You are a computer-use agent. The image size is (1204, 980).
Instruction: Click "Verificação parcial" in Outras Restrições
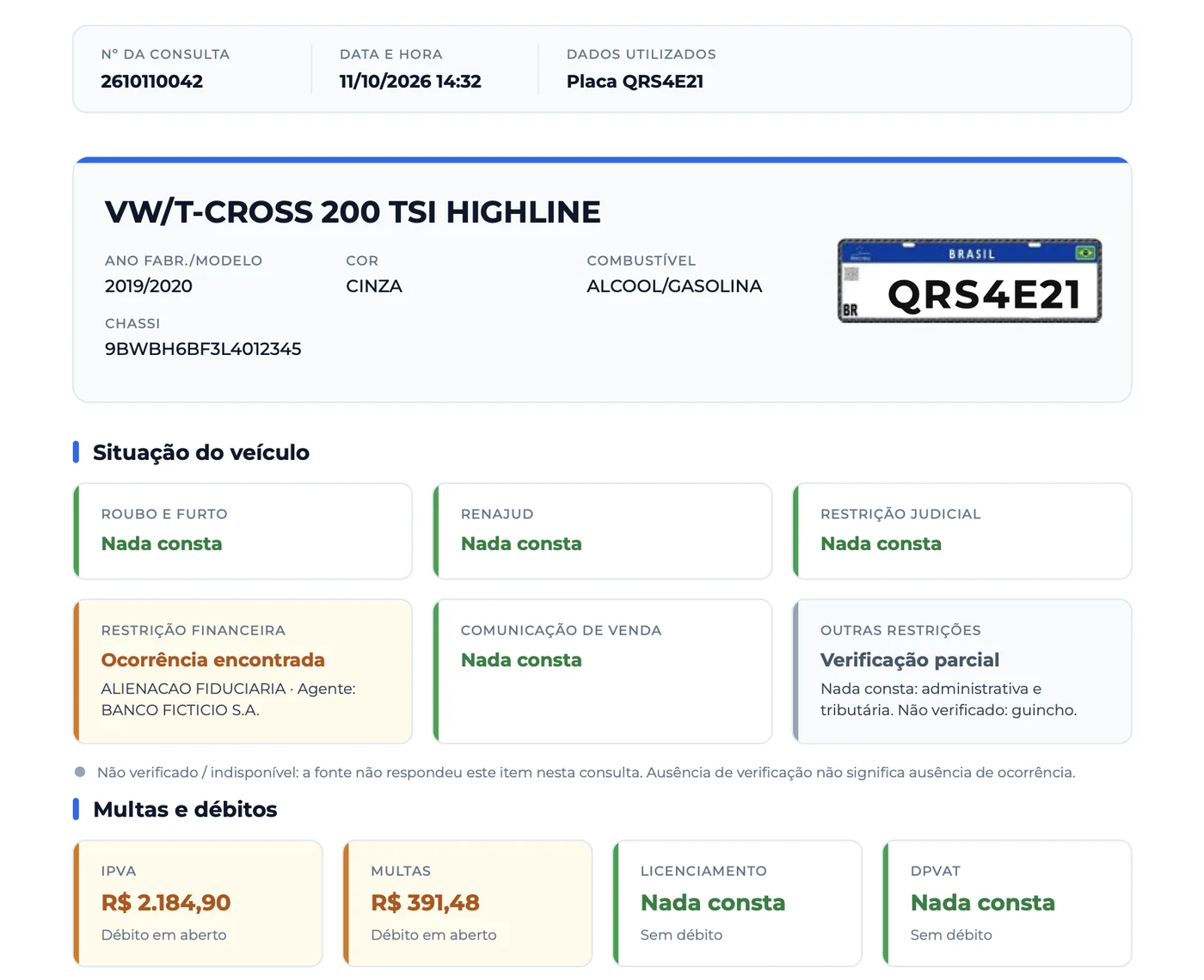click(x=910, y=660)
